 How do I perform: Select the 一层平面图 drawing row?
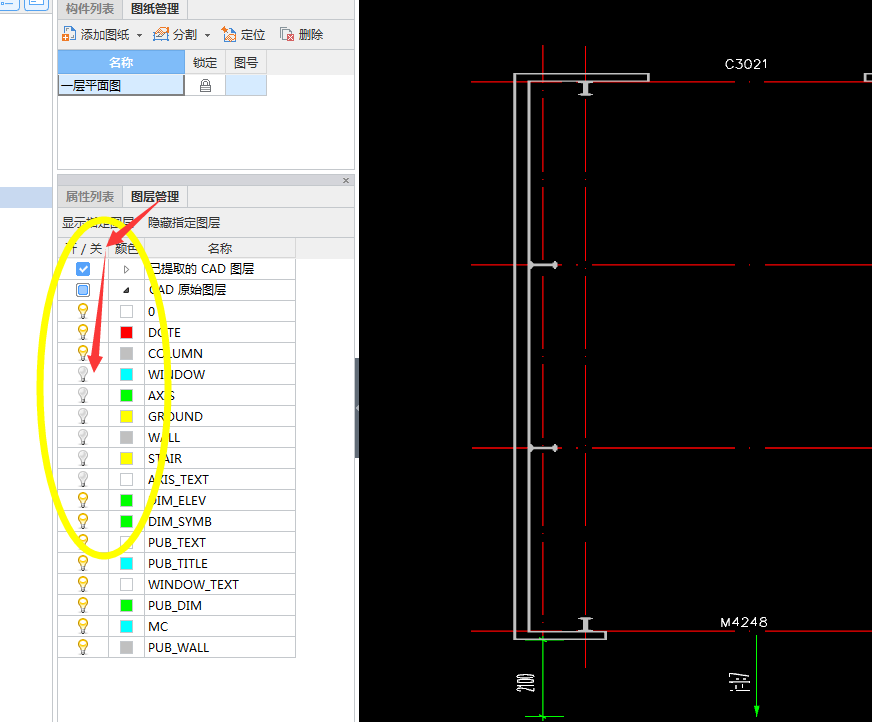point(121,86)
